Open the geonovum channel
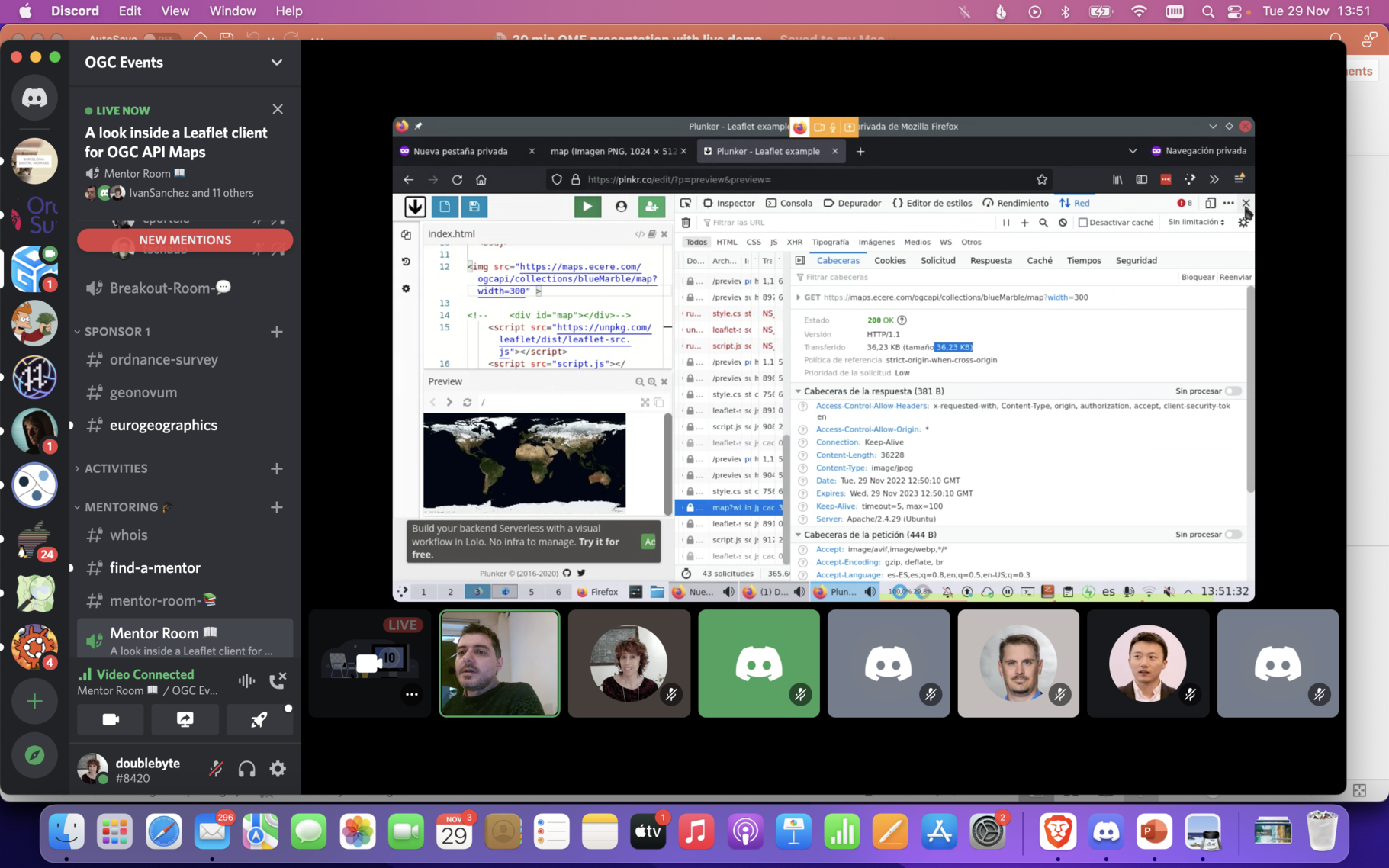This screenshot has height=868, width=1389. 185,393
